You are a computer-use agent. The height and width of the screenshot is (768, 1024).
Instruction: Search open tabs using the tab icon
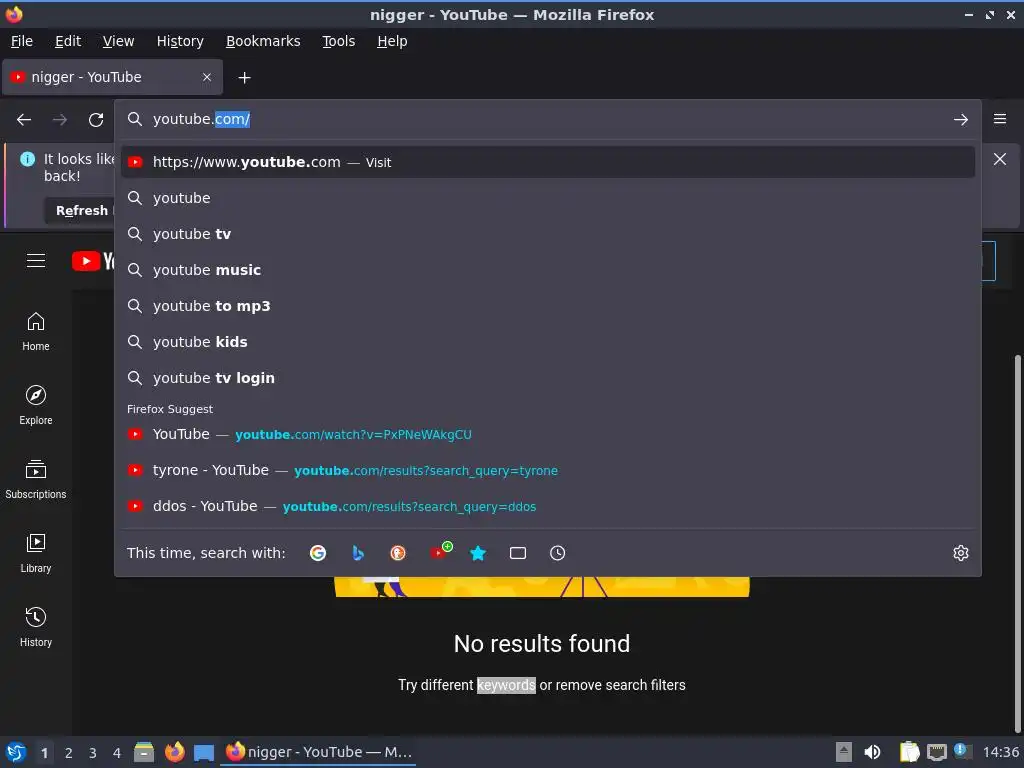[x=518, y=553]
